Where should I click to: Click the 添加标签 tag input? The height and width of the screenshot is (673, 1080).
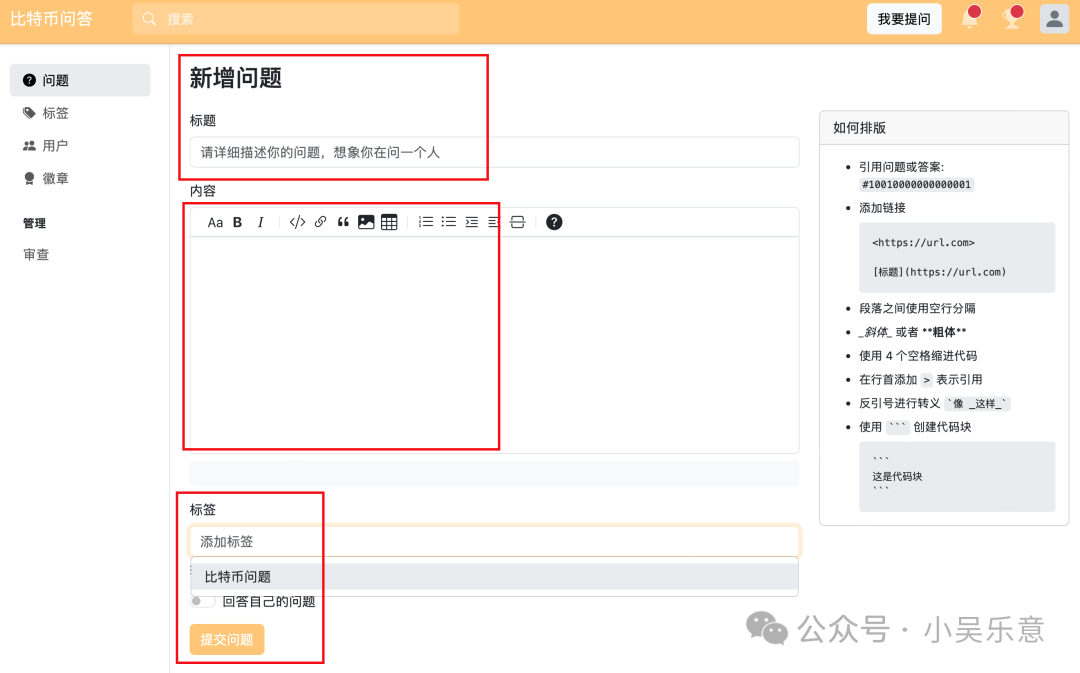[x=495, y=541]
